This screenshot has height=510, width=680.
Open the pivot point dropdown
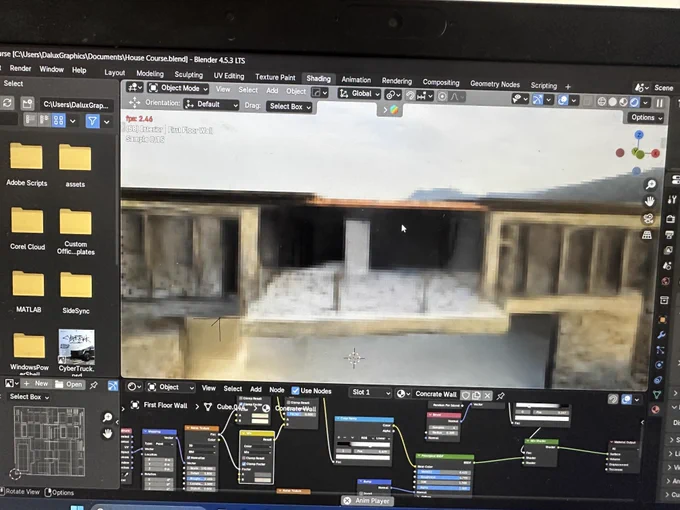pos(392,95)
